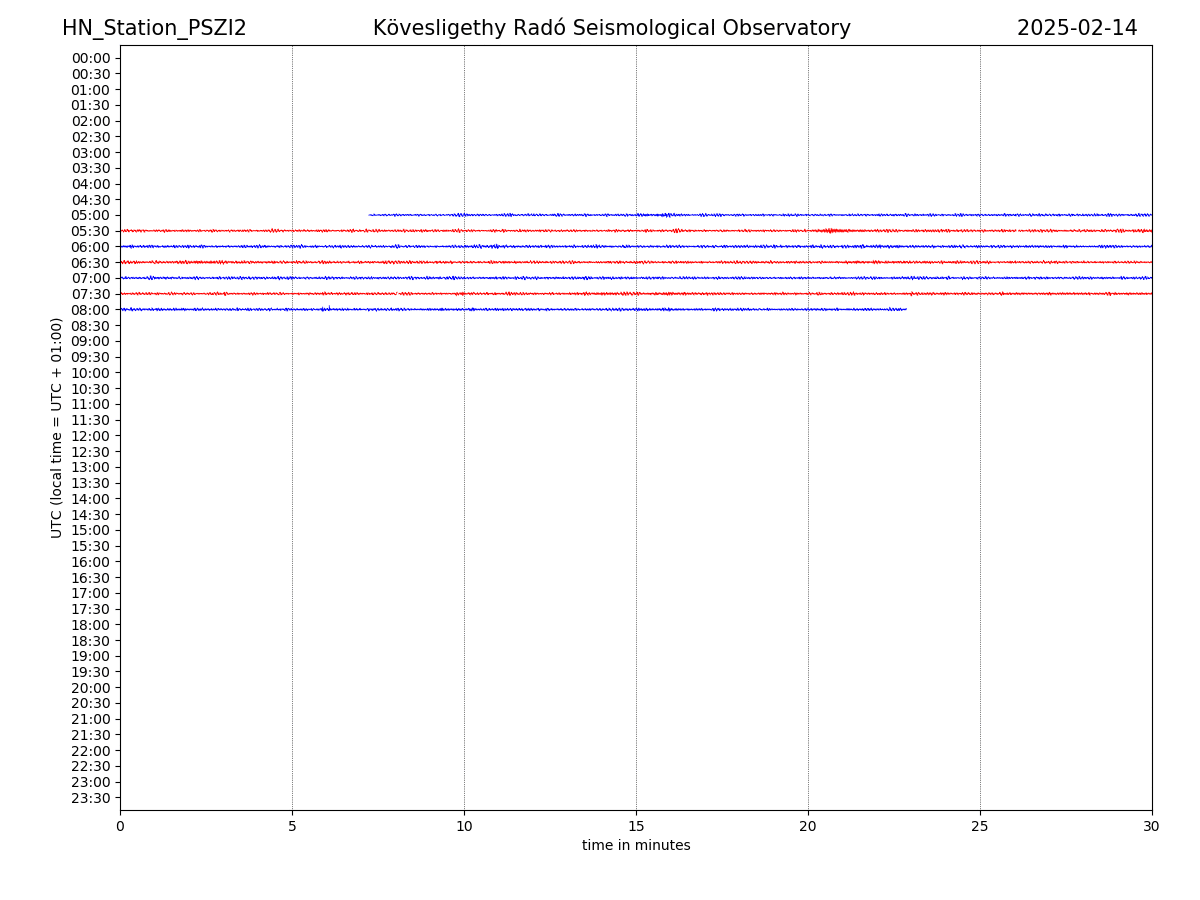Select the blue 06:00 seismogram trace
Screen dimensions: 1200x900
click(636, 246)
